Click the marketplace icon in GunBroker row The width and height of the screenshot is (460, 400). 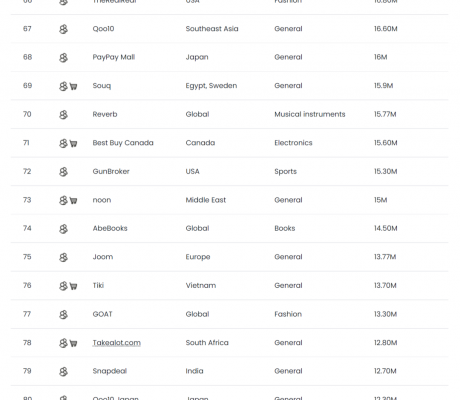(x=63, y=172)
